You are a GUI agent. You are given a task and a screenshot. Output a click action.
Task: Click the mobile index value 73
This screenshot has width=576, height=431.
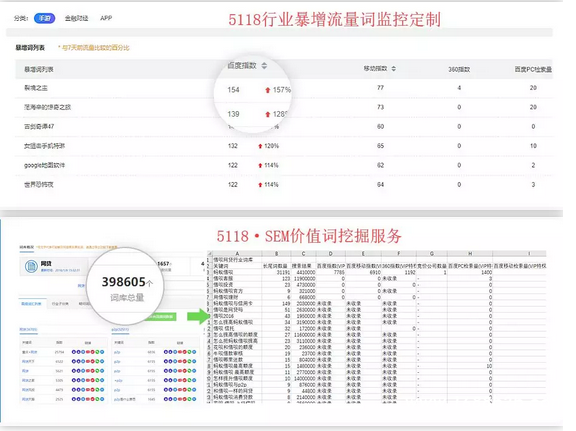pyautogui.click(x=380, y=107)
